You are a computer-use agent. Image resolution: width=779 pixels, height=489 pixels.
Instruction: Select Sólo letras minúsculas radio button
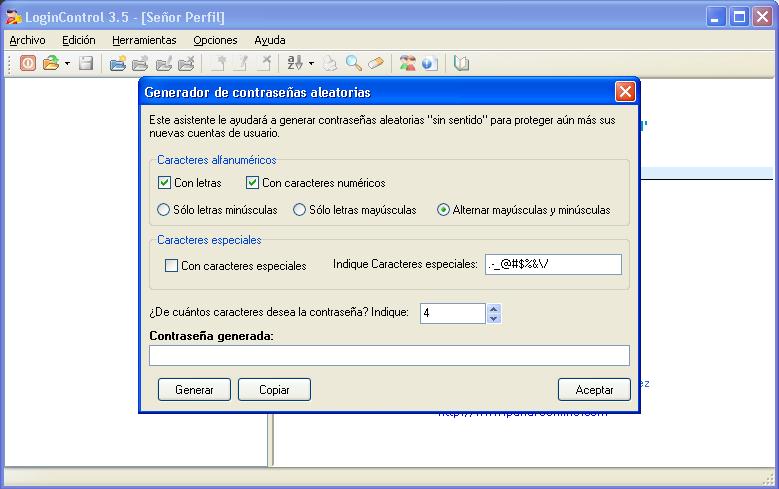(163, 210)
